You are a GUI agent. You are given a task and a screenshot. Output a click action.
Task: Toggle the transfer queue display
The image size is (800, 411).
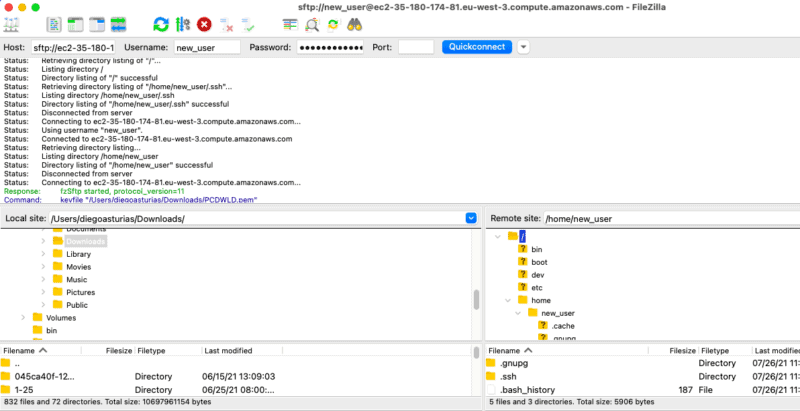(118, 24)
